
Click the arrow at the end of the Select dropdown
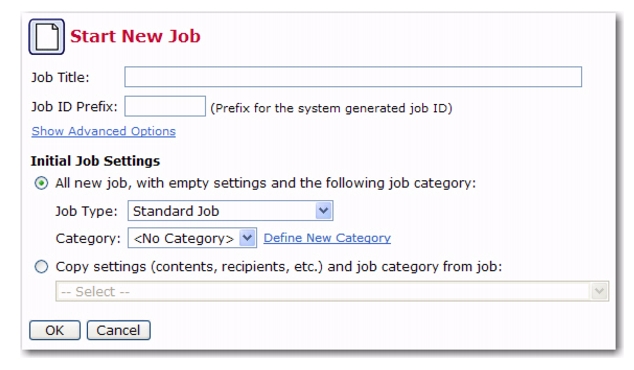[600, 291]
